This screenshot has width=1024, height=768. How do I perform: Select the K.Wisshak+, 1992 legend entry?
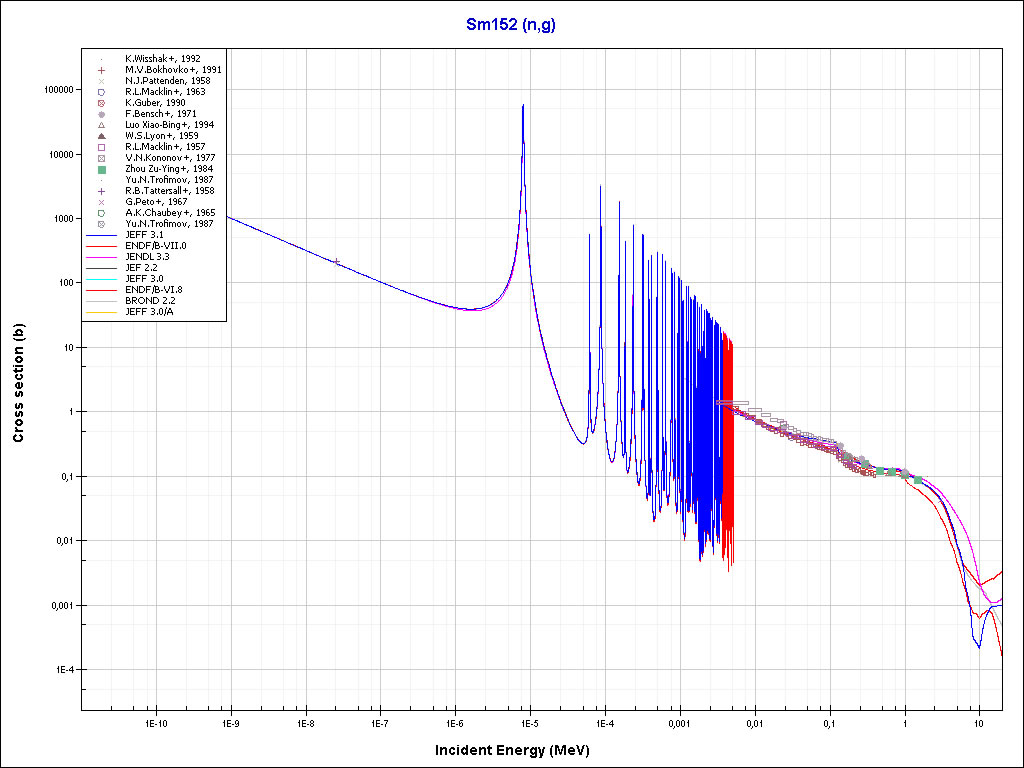pyautogui.click(x=162, y=59)
